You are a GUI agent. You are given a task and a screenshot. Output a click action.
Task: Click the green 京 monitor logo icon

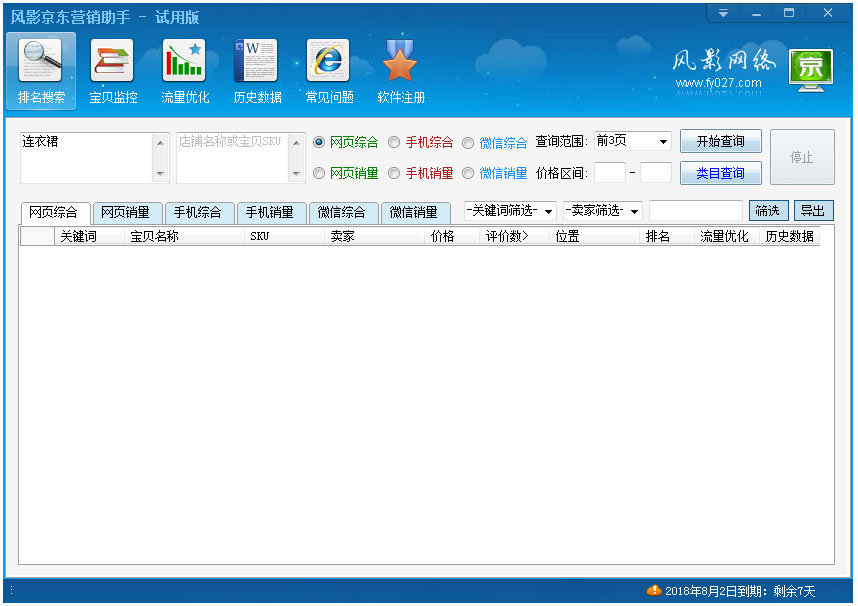810,71
